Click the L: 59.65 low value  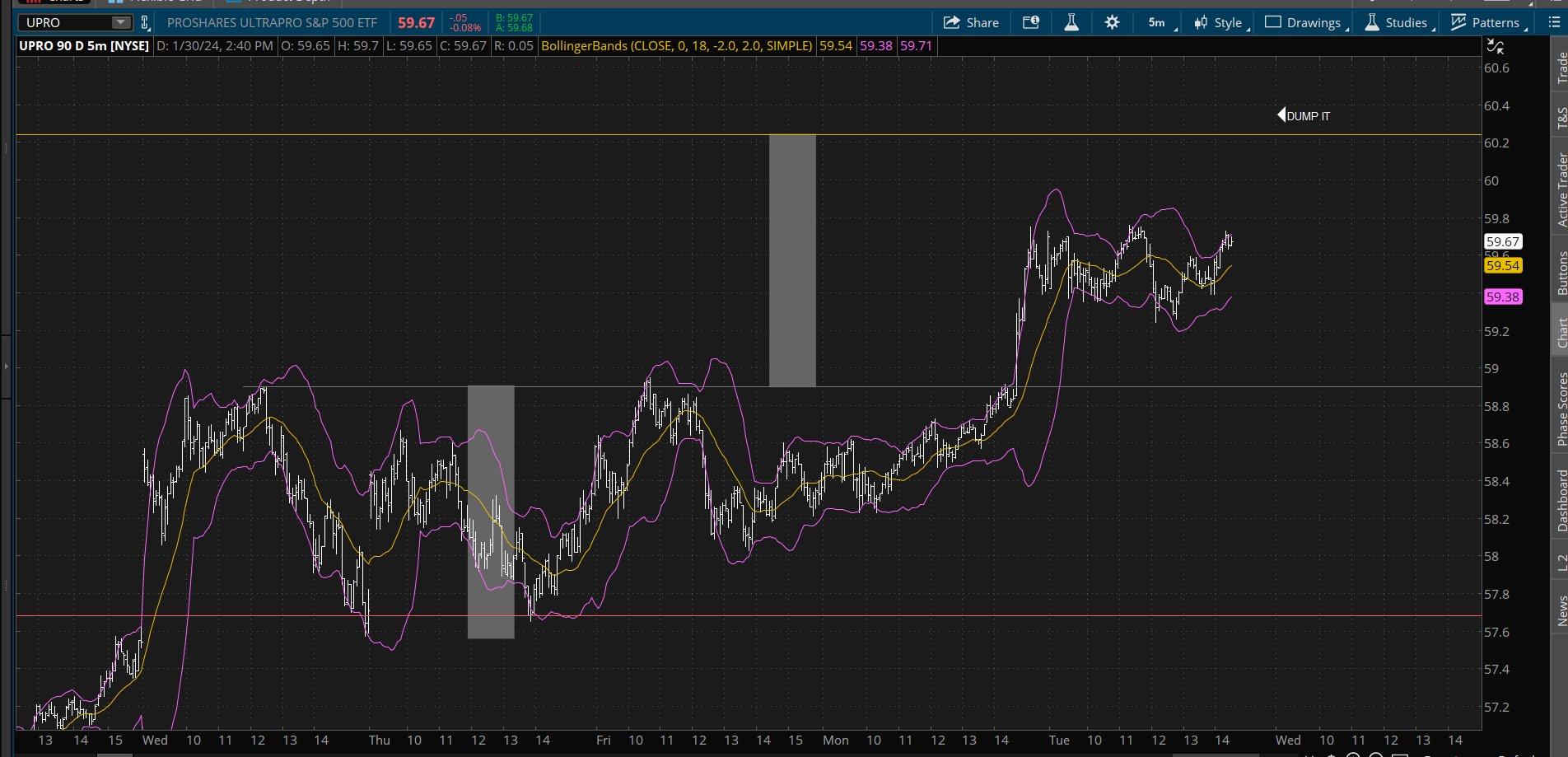pos(409,46)
